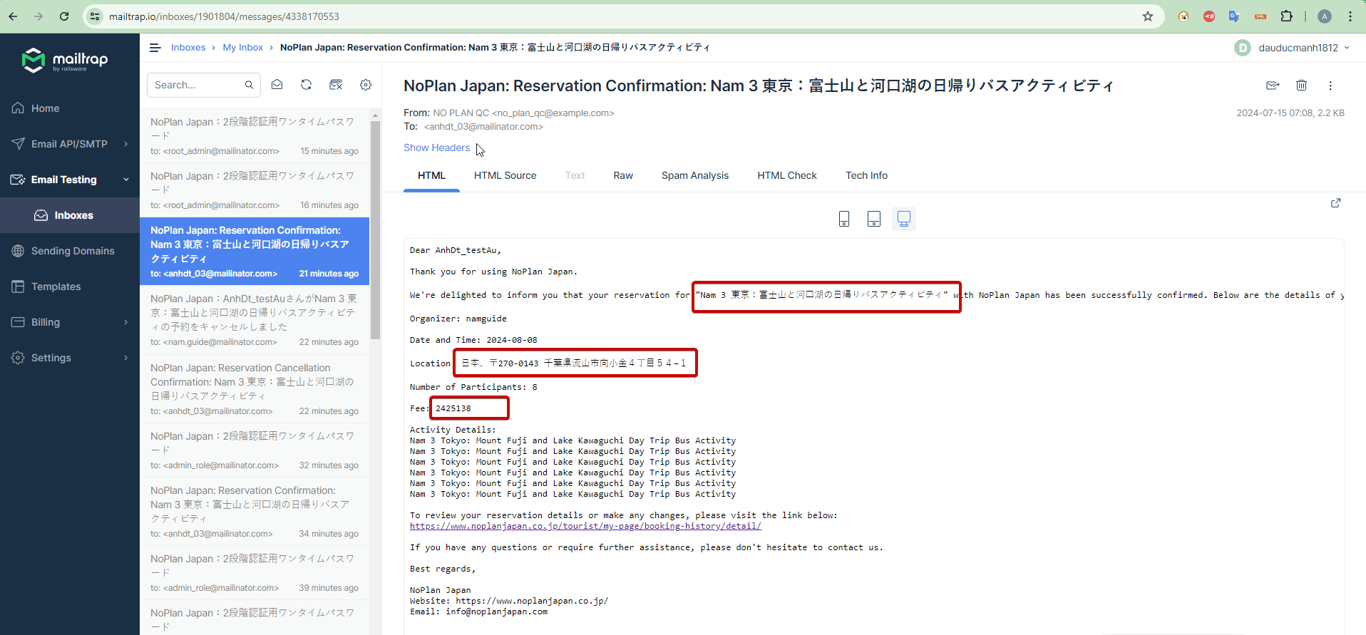
Task: Open Templates in the sidebar
Action: click(69, 286)
